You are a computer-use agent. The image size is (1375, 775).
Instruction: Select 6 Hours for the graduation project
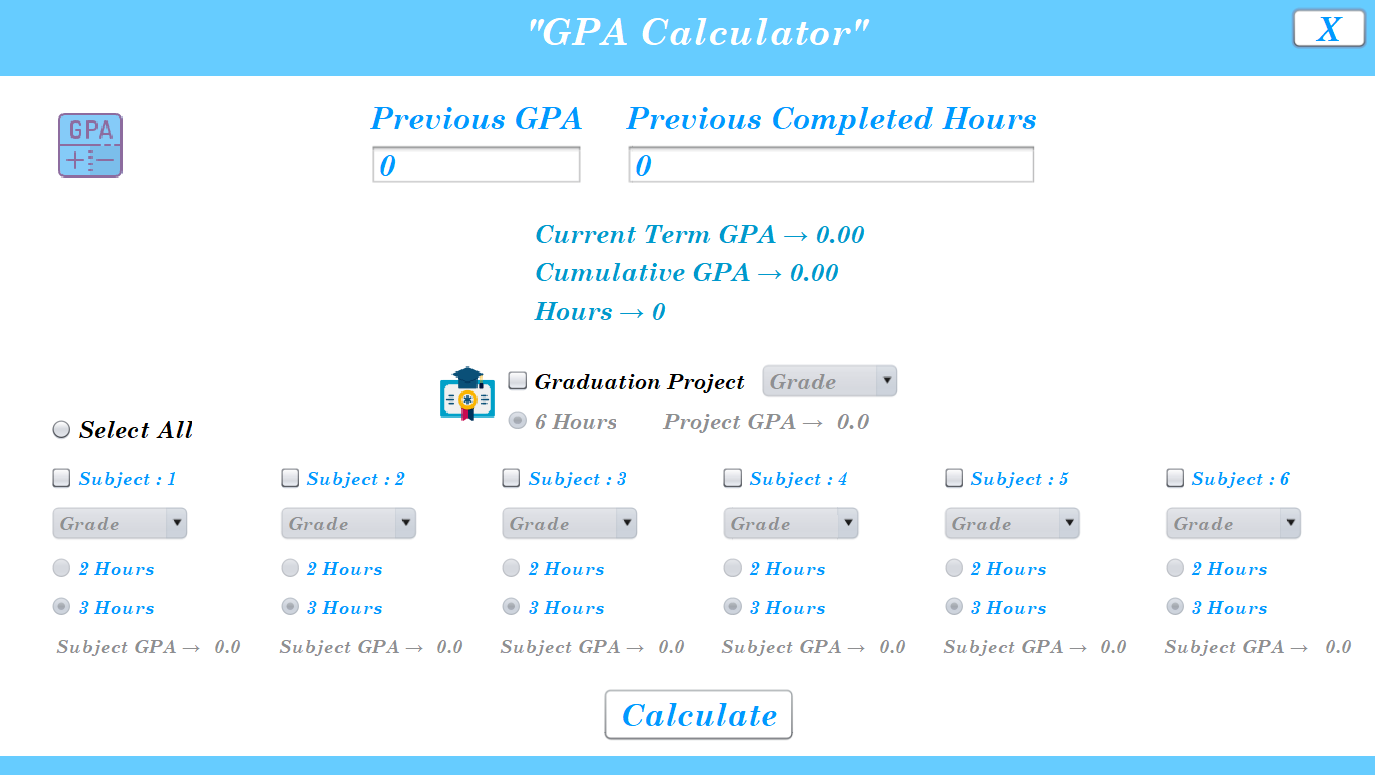point(517,421)
